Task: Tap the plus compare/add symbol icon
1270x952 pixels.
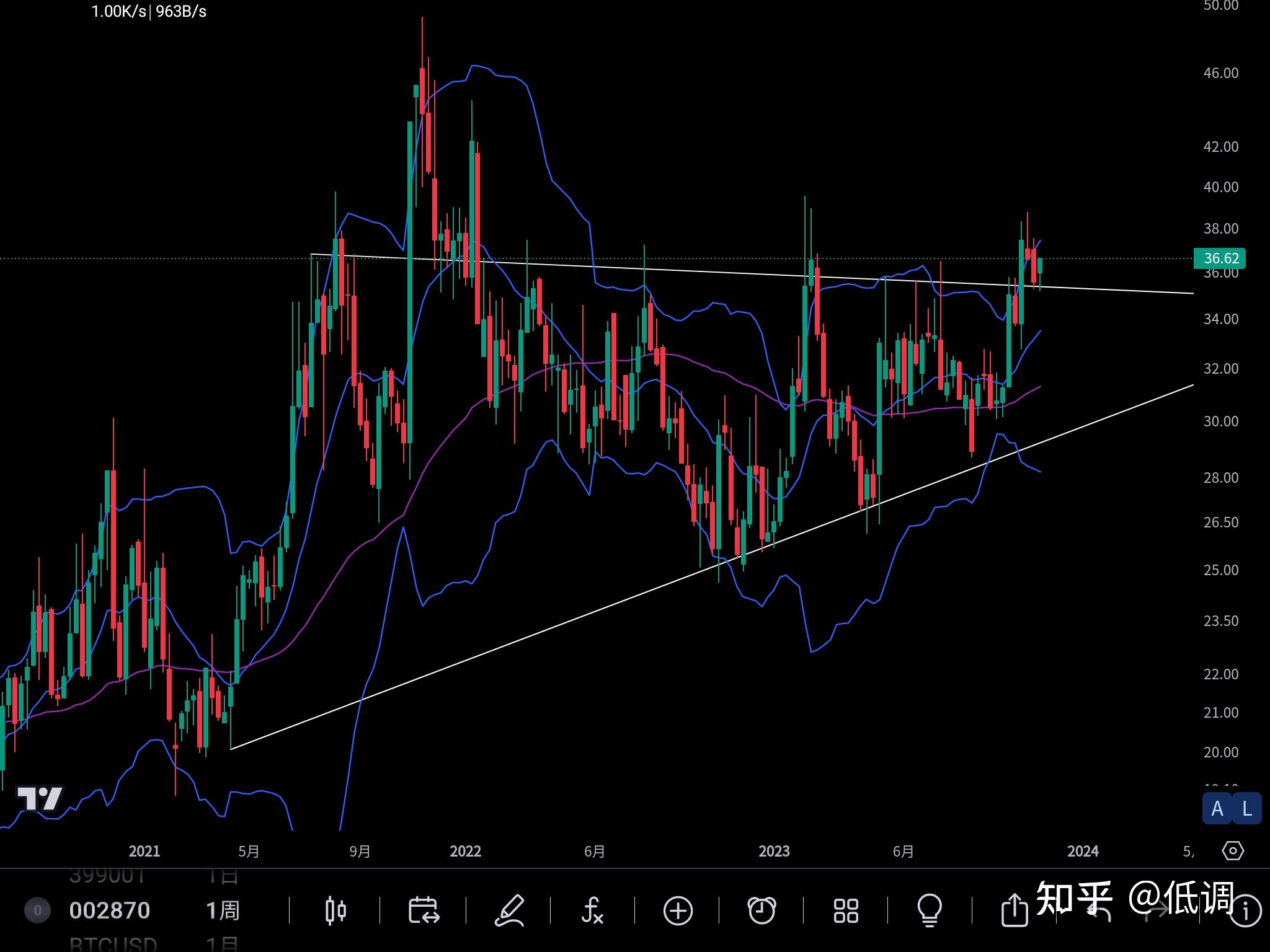Action: point(678,911)
